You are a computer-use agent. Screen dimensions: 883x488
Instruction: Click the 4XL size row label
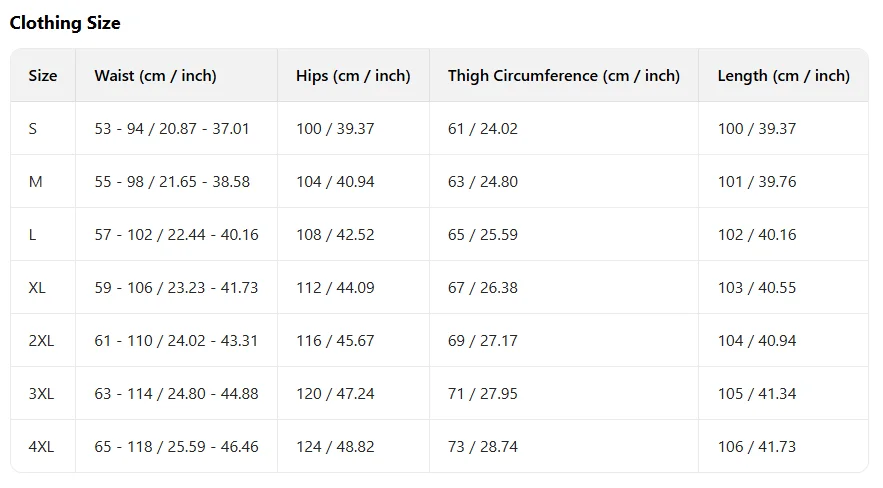tap(41, 447)
